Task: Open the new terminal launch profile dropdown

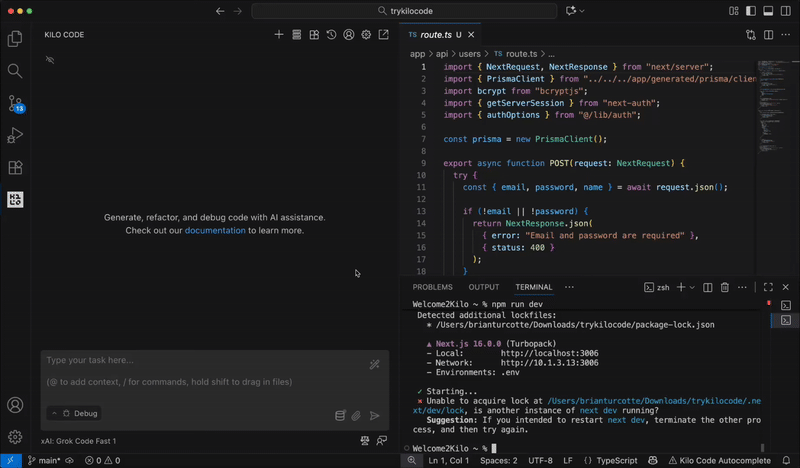Action: pyautogui.click(x=692, y=287)
